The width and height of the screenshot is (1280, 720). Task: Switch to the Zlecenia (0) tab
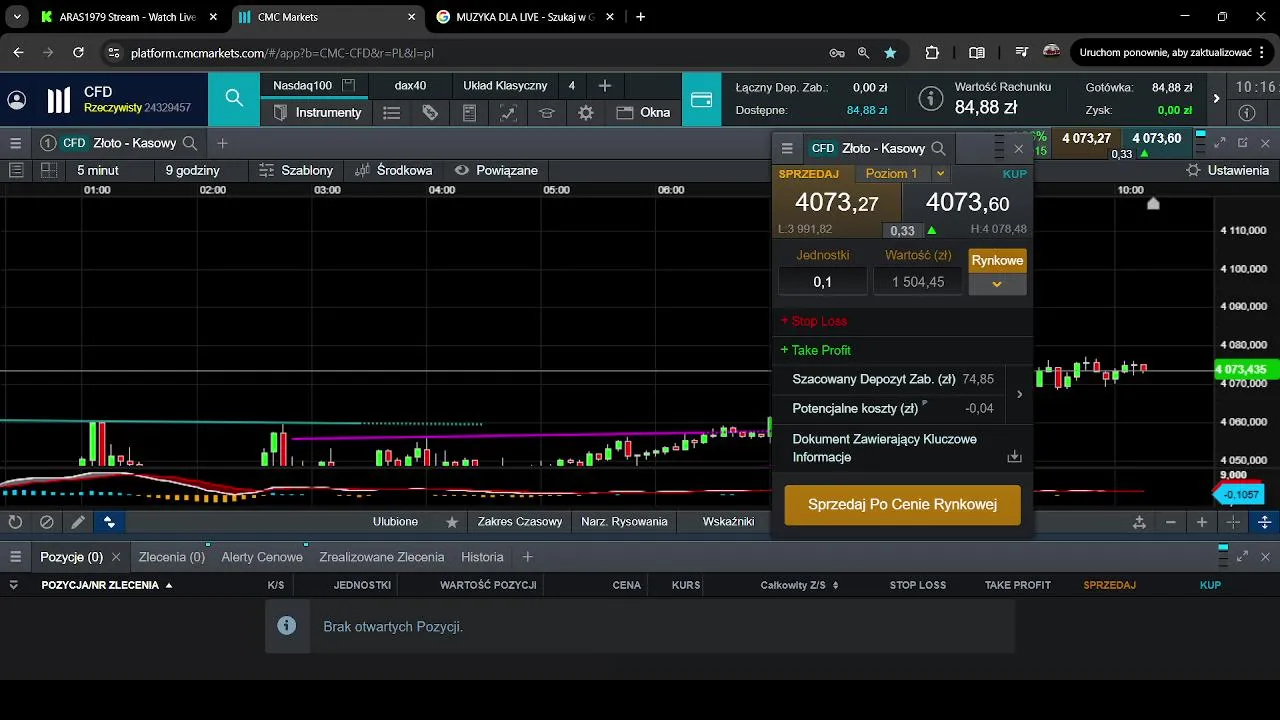(172, 557)
